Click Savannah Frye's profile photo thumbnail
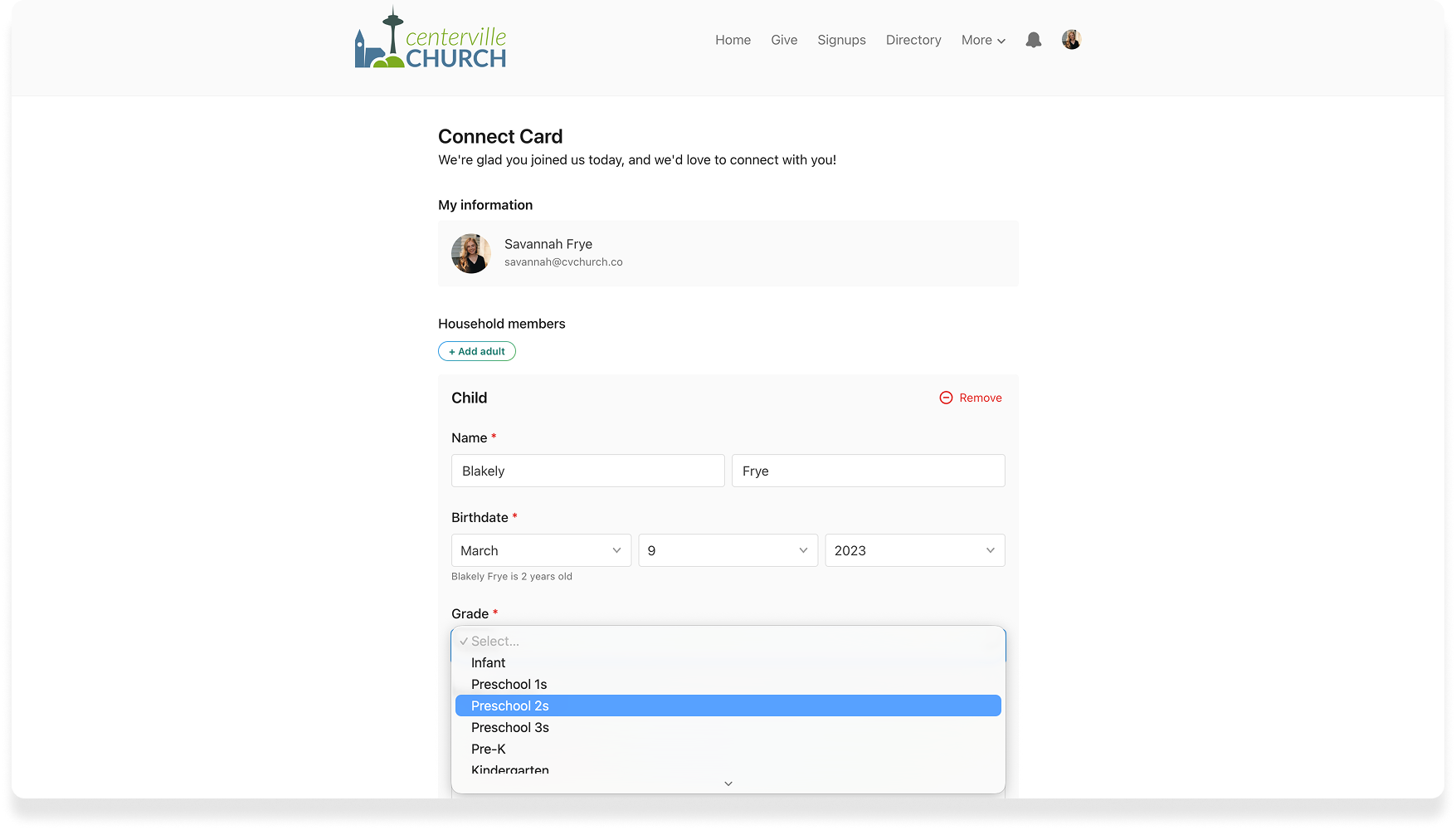Screen dimensions: 1456x830 coord(470,253)
